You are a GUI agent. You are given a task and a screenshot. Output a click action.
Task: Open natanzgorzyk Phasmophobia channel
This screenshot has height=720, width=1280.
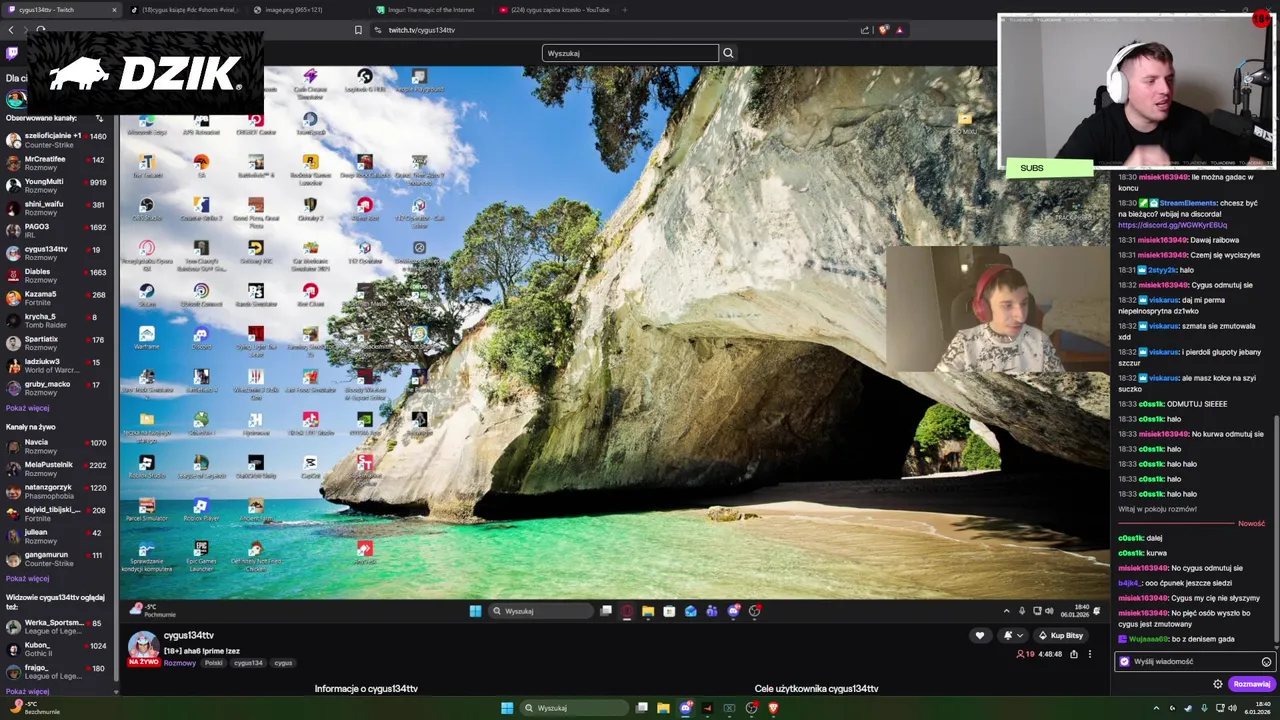pos(57,492)
